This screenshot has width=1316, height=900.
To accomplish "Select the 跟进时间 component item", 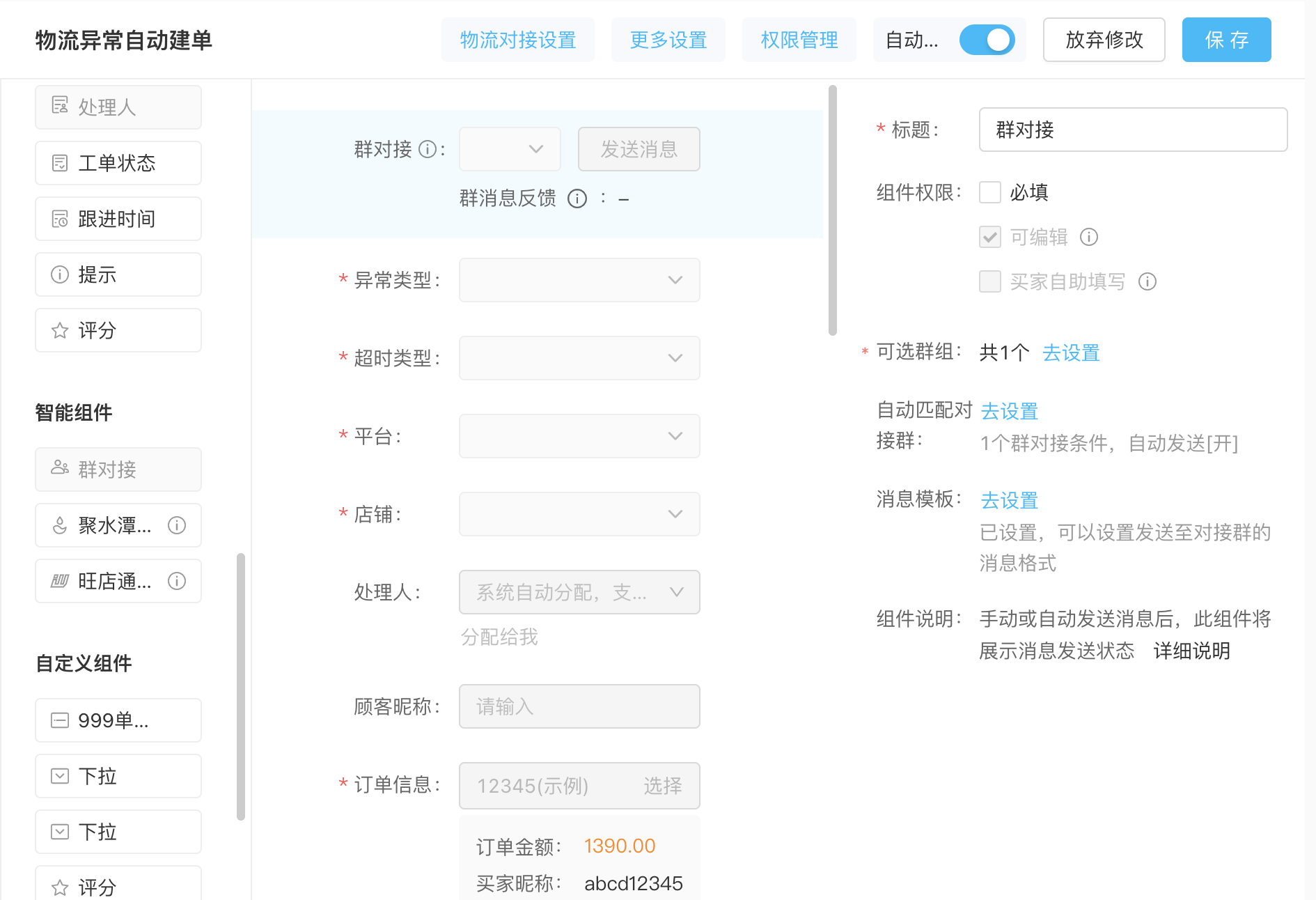I will tap(118, 219).
